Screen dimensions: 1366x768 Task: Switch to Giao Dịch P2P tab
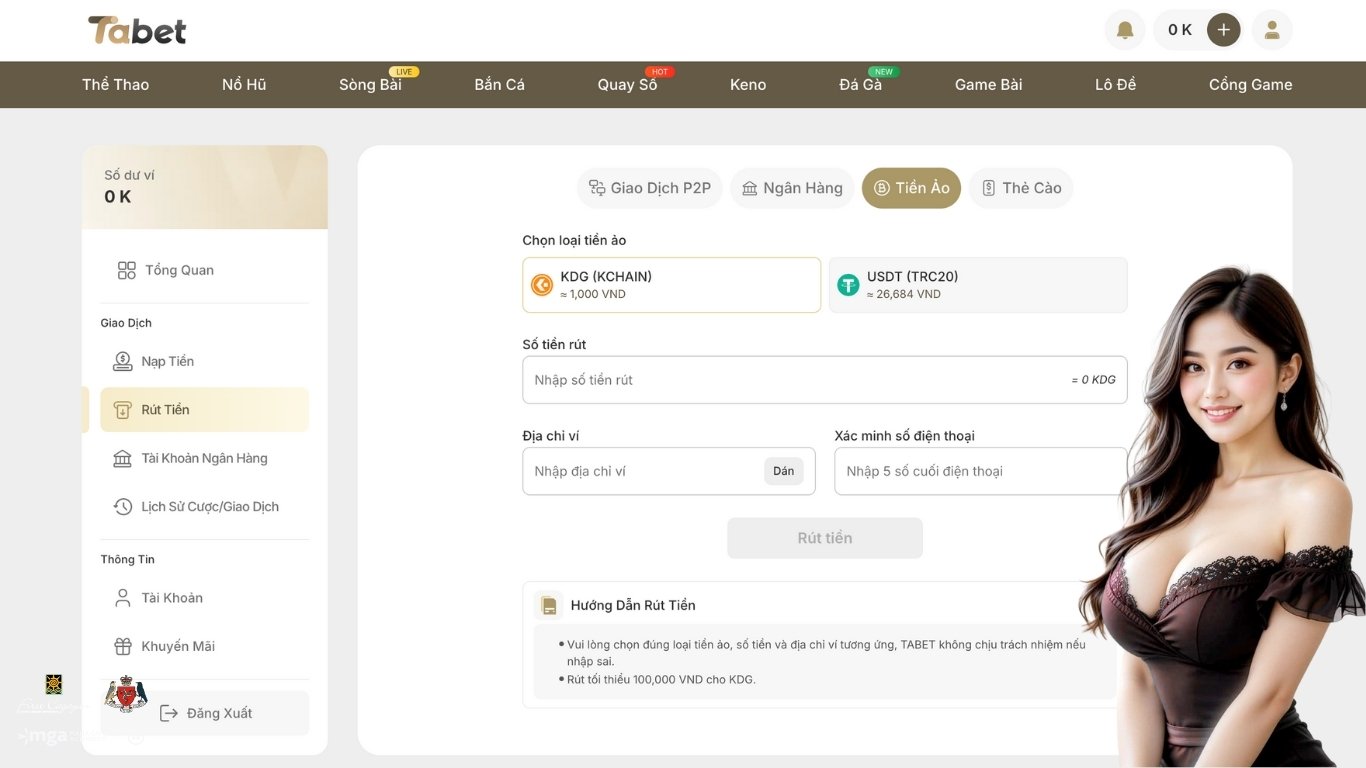(650, 188)
